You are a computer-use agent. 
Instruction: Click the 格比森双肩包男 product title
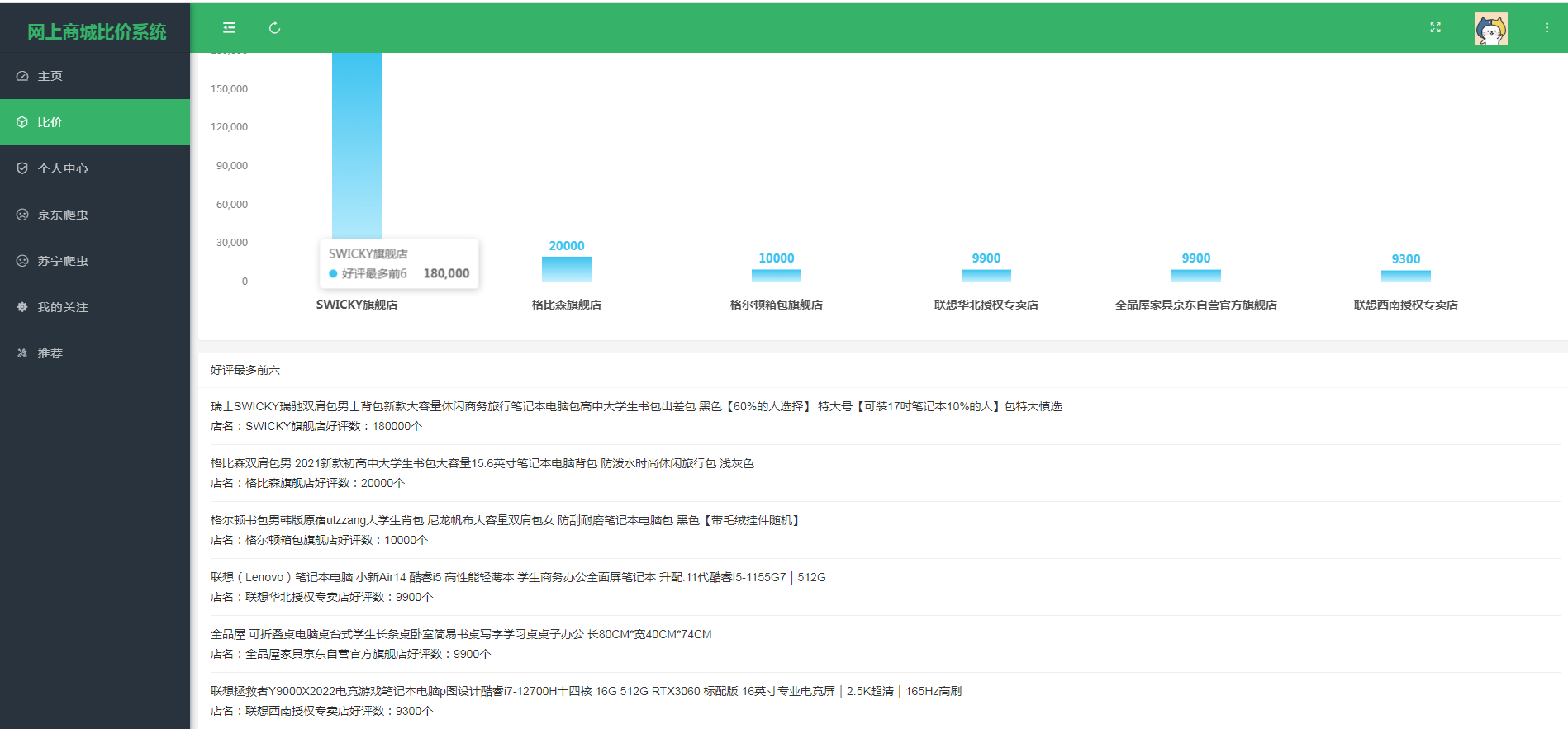[x=482, y=463]
